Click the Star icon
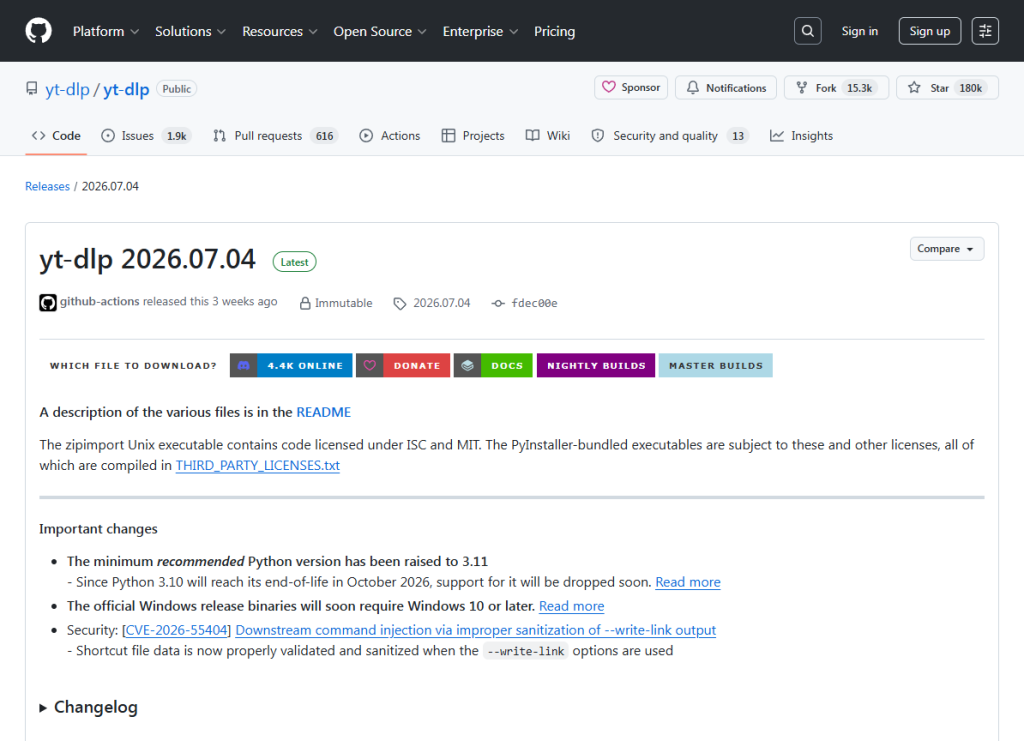1024x741 pixels. [x=914, y=87]
